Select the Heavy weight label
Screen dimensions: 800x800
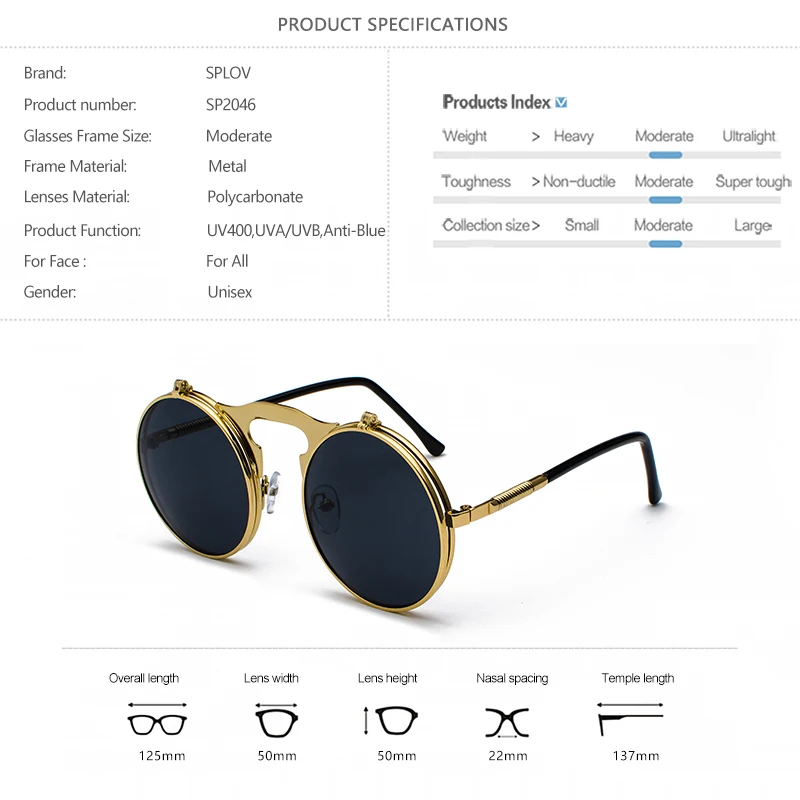pos(573,136)
